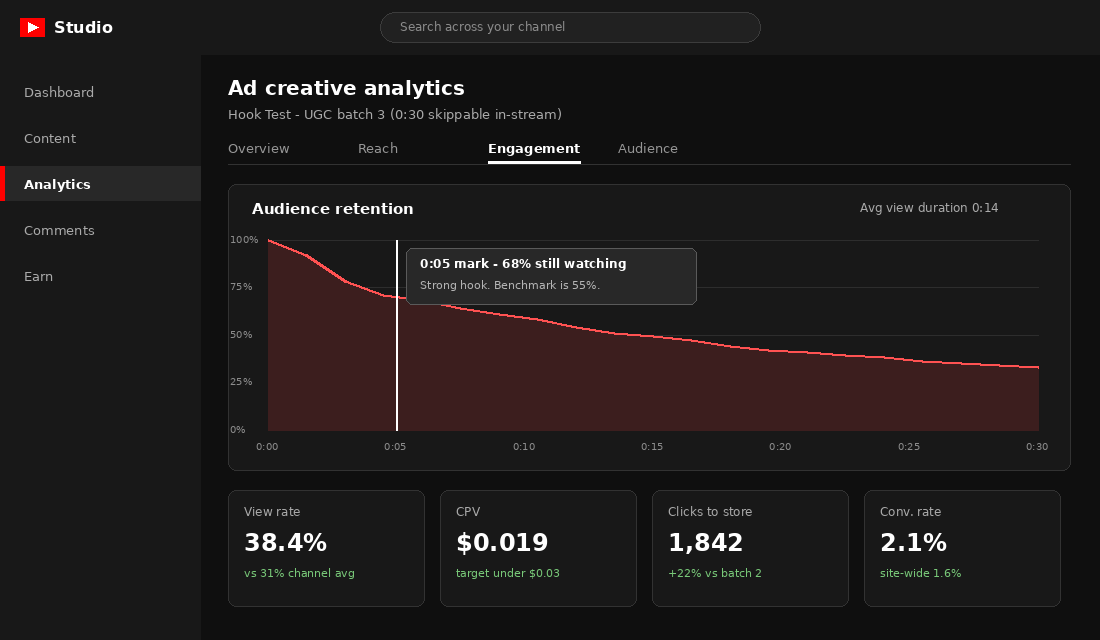Click the '50%' y-axis label

click(241, 335)
